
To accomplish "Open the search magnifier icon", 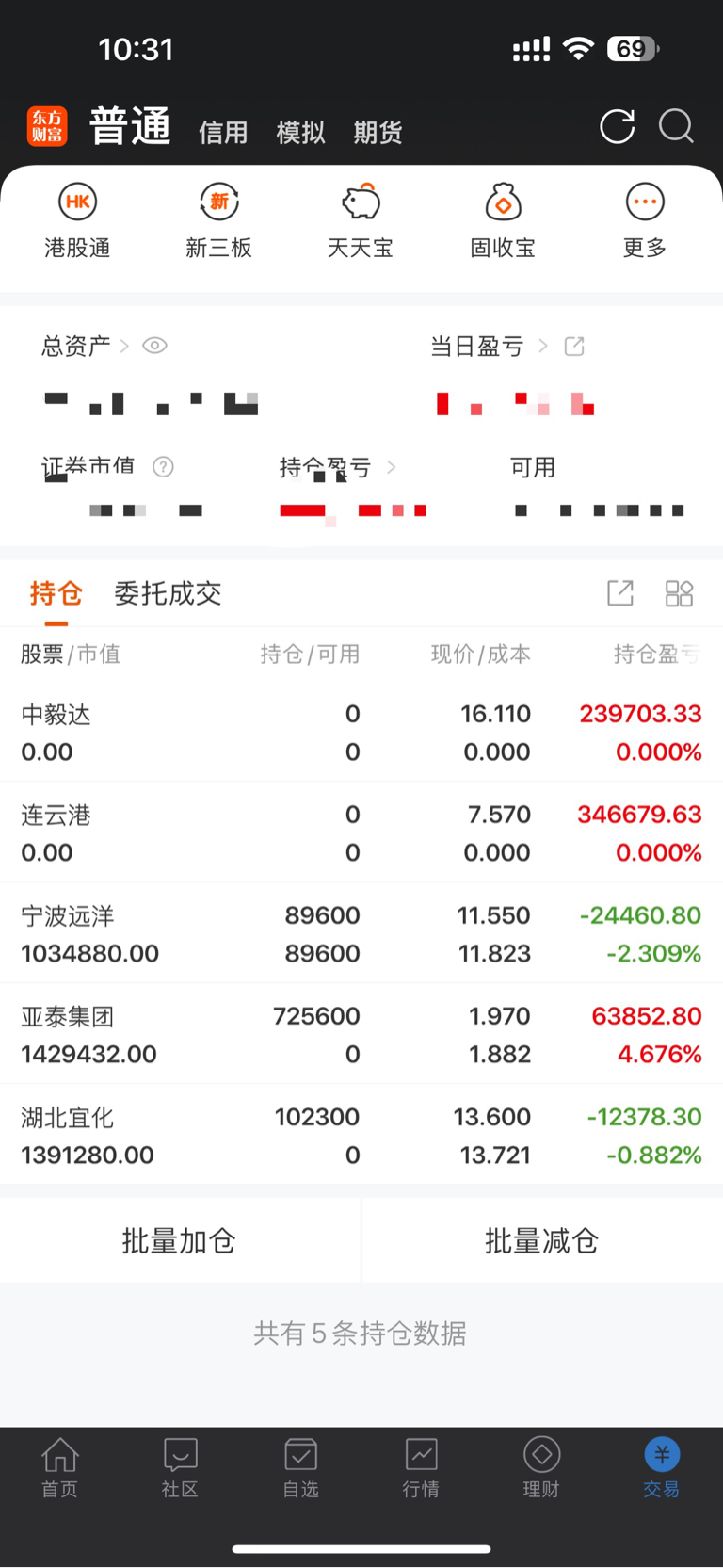I will point(676,126).
